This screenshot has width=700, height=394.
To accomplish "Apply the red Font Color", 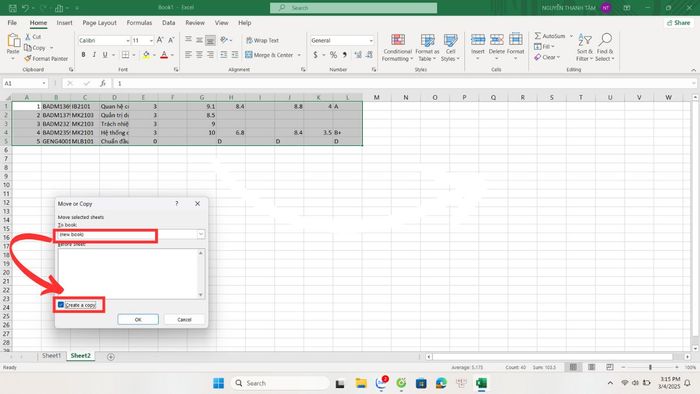I will tap(164, 54).
